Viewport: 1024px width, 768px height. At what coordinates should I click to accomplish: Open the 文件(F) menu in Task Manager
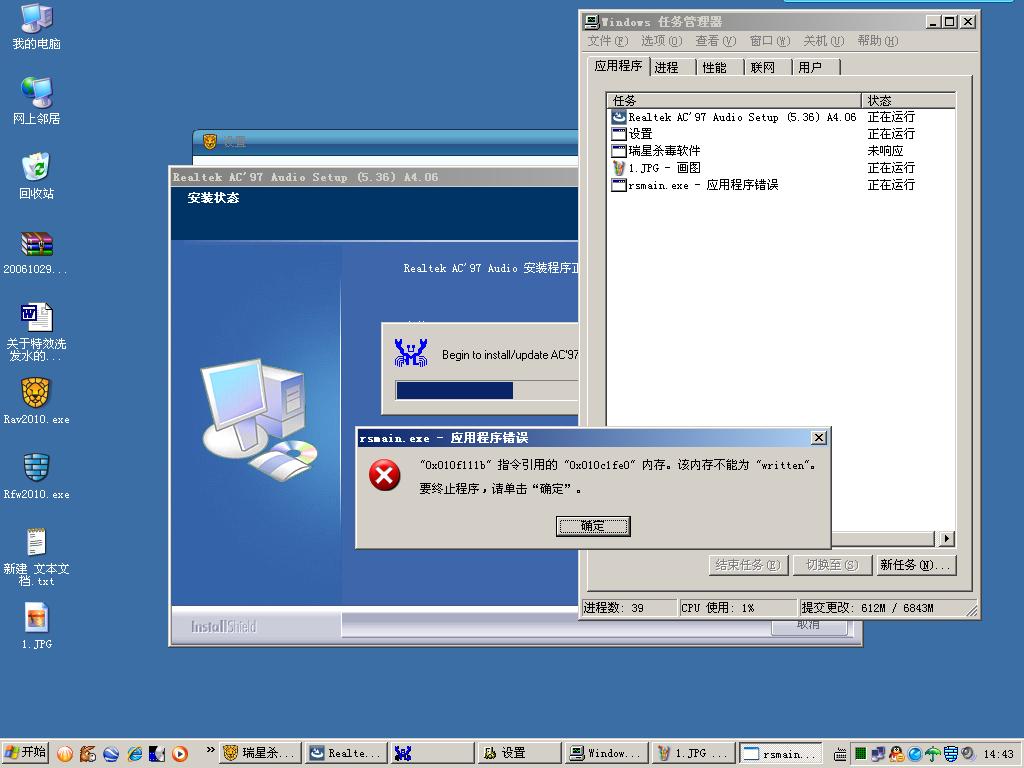click(x=607, y=40)
